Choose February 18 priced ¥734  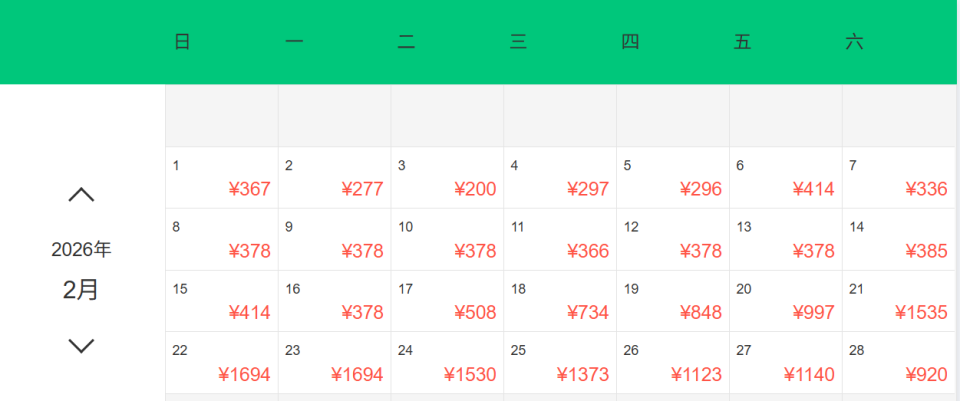560,301
